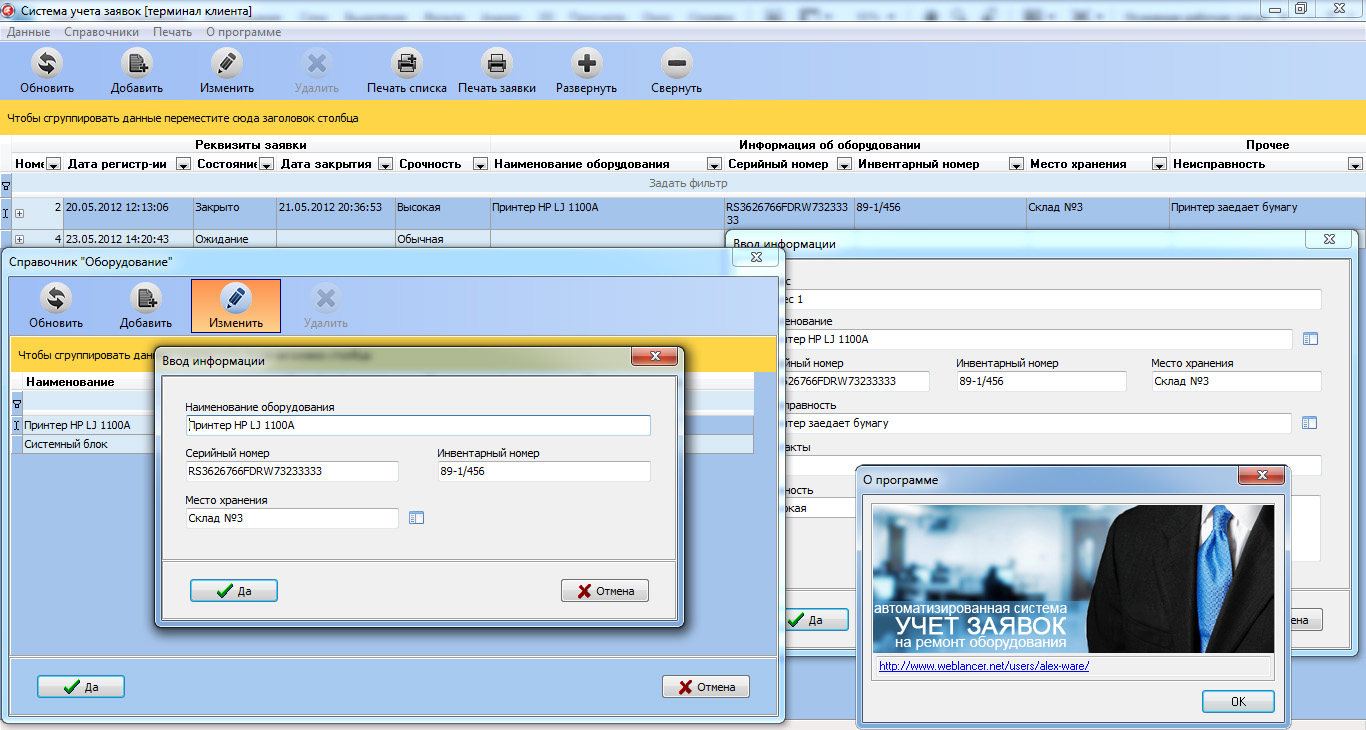Expand row 4 in requests grid

[x=19, y=240]
